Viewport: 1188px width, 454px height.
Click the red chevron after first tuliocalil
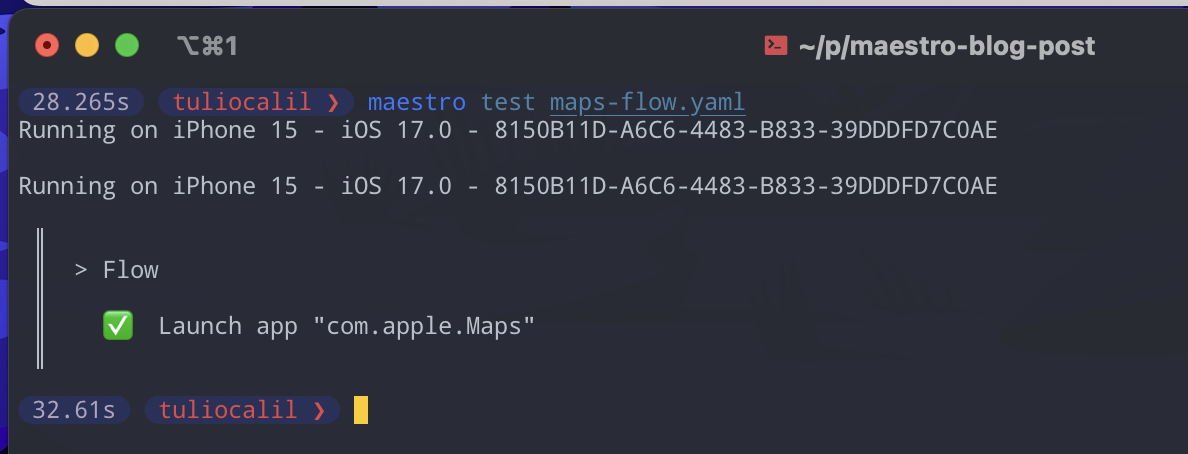[332, 102]
